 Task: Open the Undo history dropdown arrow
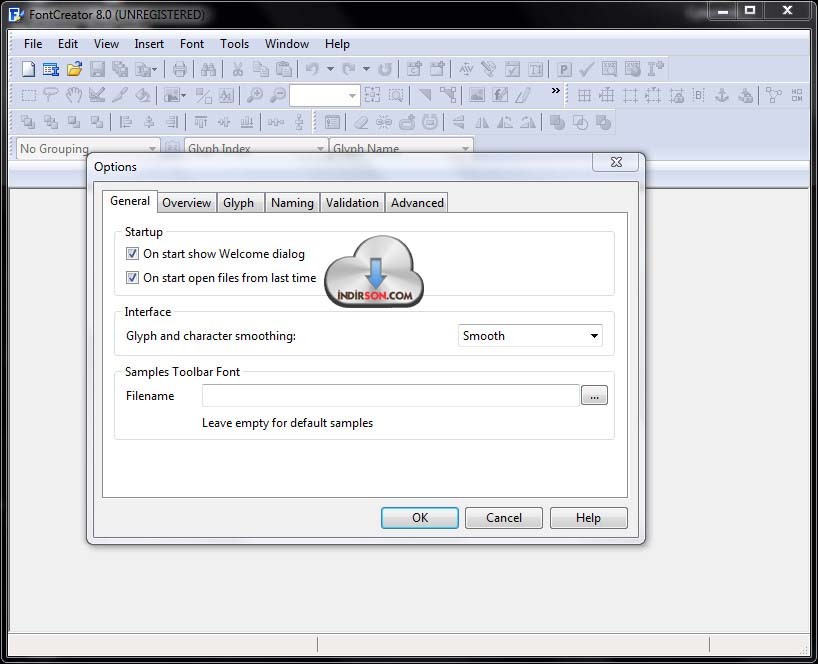coord(330,68)
